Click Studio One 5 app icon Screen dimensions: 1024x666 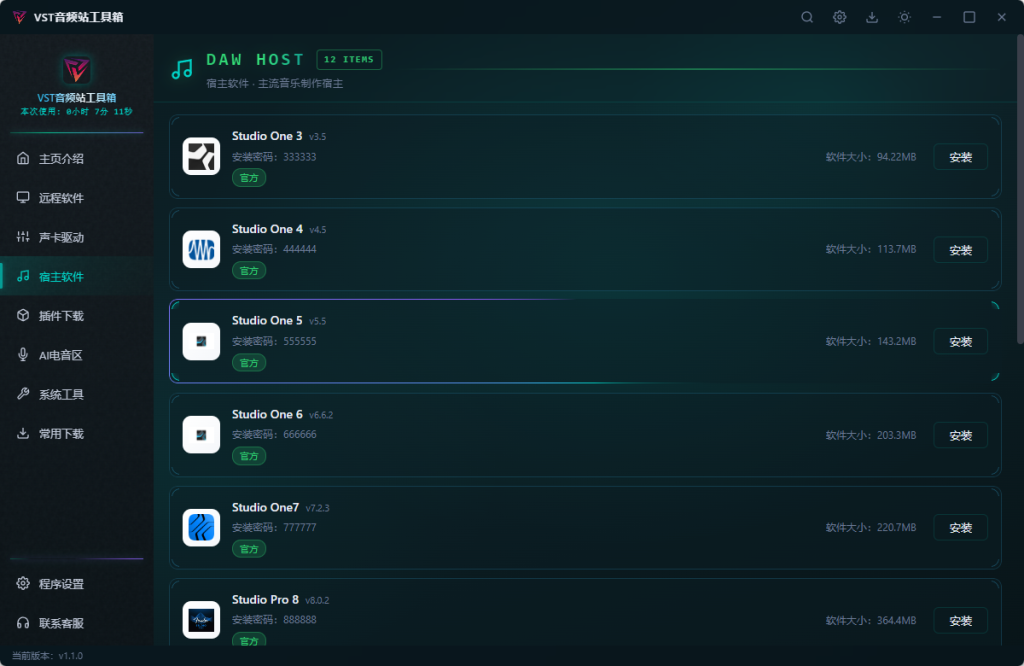(x=201, y=341)
